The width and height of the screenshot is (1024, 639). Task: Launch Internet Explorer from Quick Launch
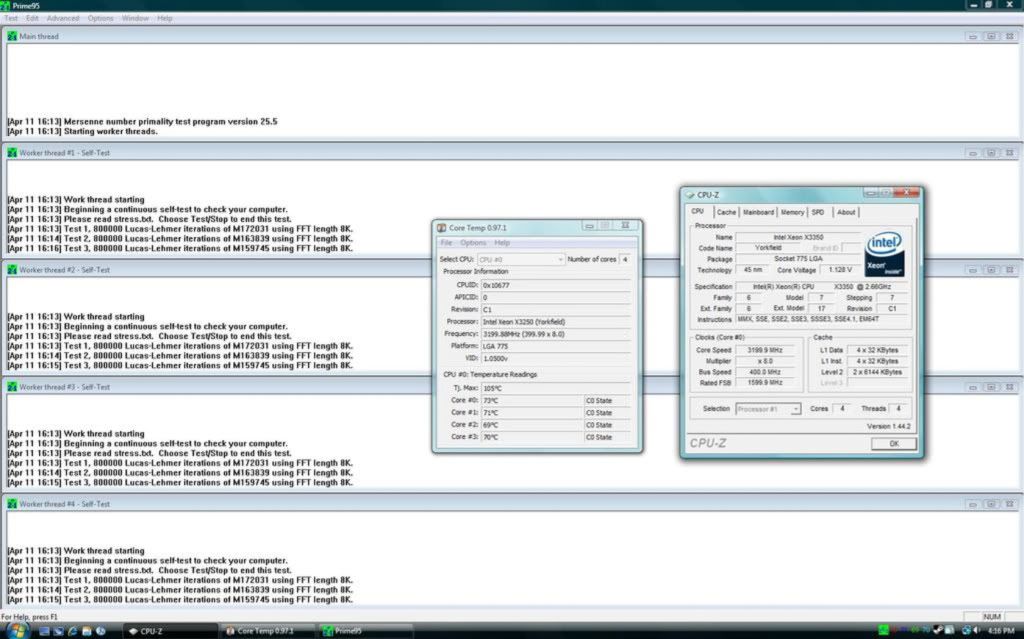click(72, 631)
